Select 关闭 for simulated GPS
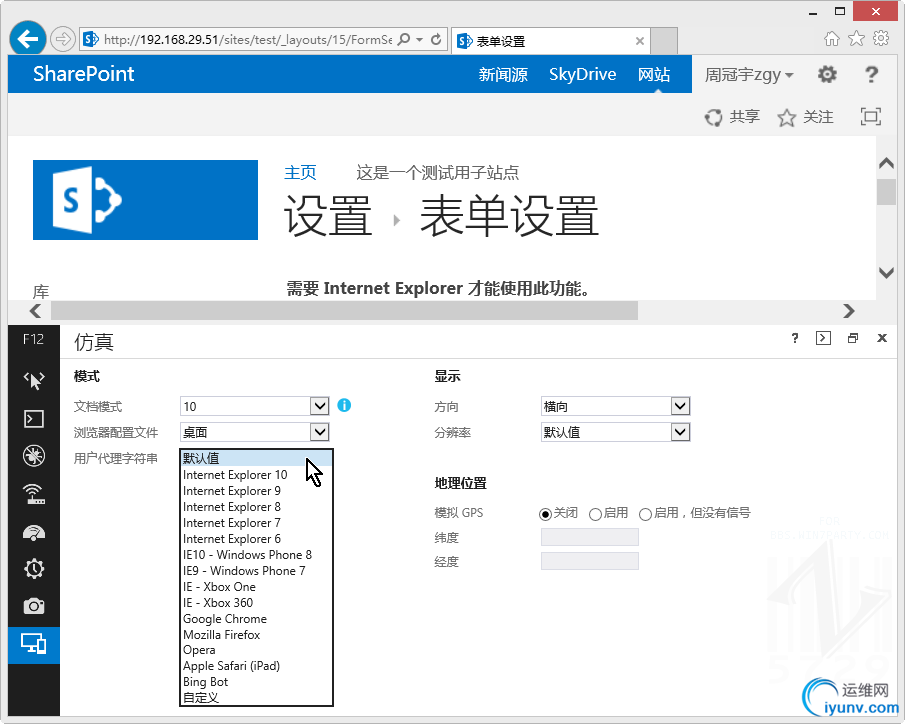Viewport: 905px width, 724px height. (x=545, y=513)
